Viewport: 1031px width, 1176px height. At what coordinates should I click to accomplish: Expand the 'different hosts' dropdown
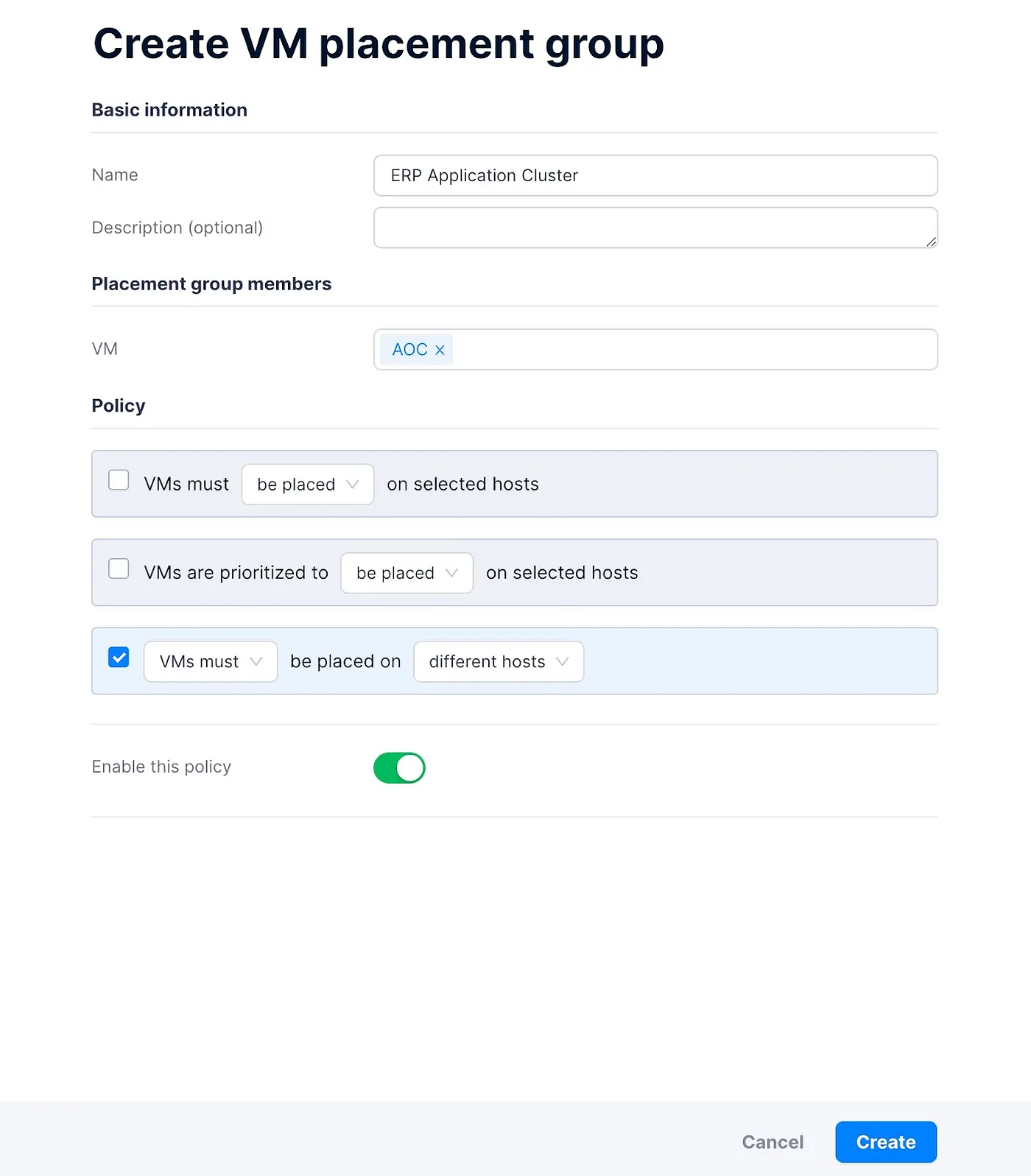coord(499,662)
